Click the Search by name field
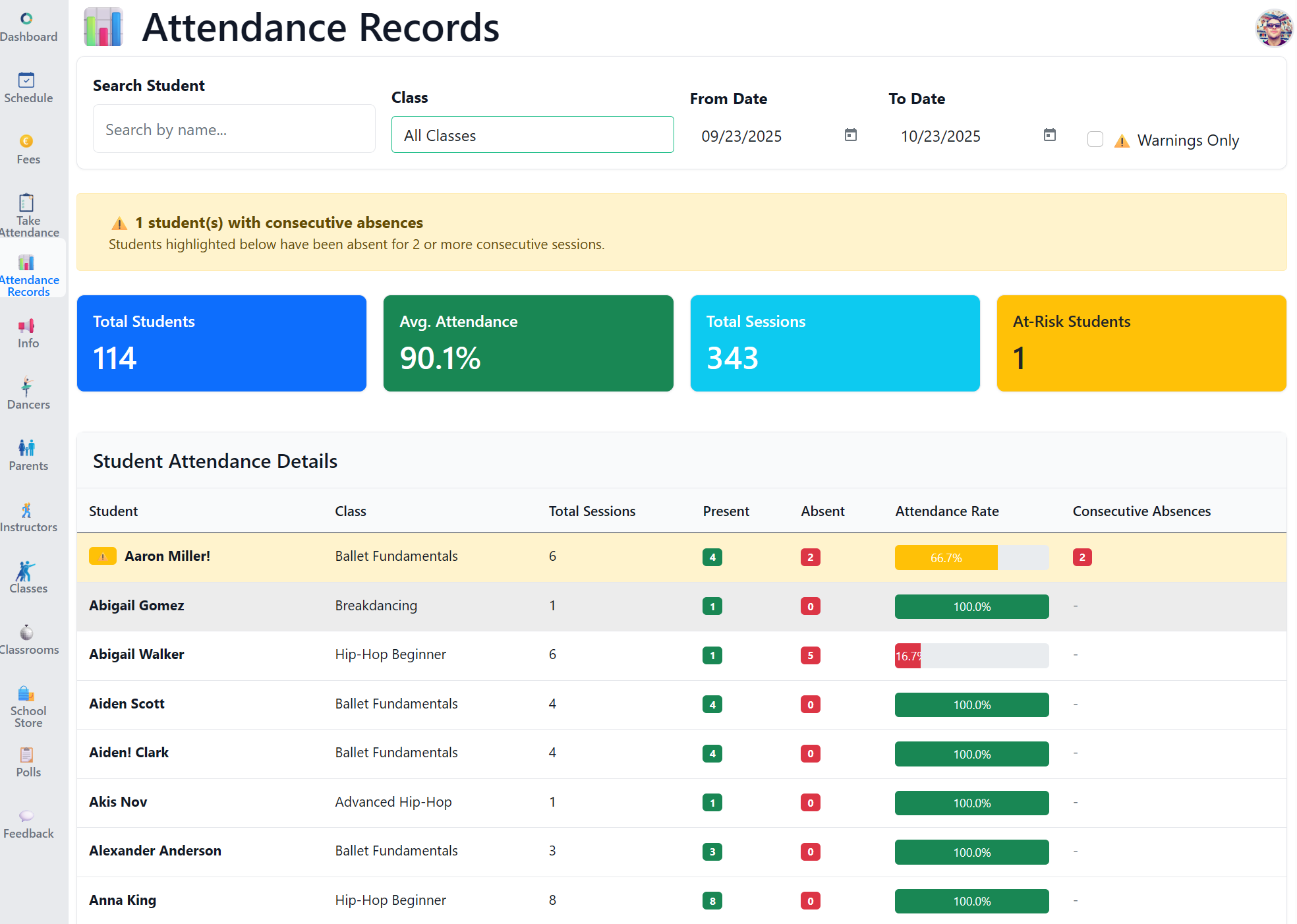 pyautogui.click(x=233, y=129)
